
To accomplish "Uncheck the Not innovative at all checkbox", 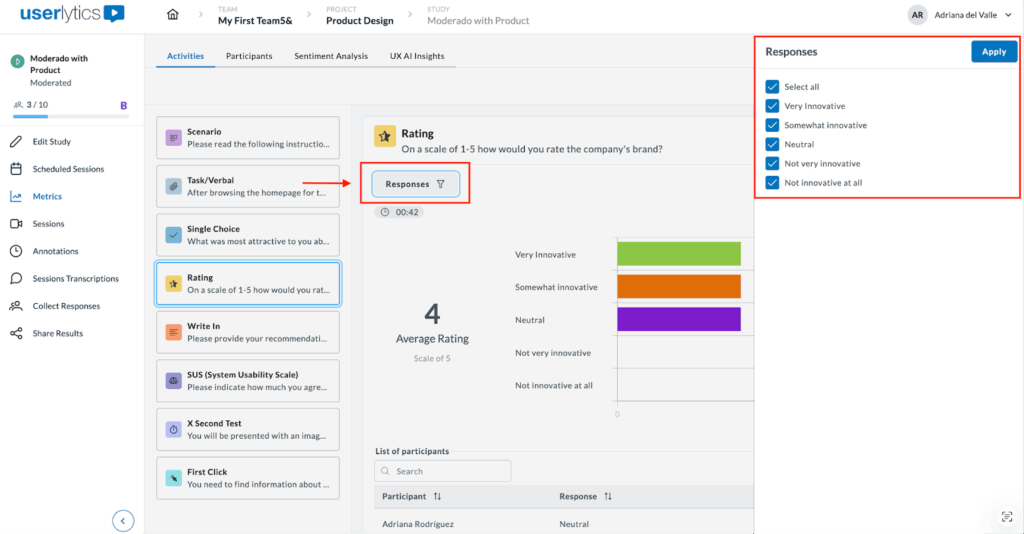I will [772, 183].
